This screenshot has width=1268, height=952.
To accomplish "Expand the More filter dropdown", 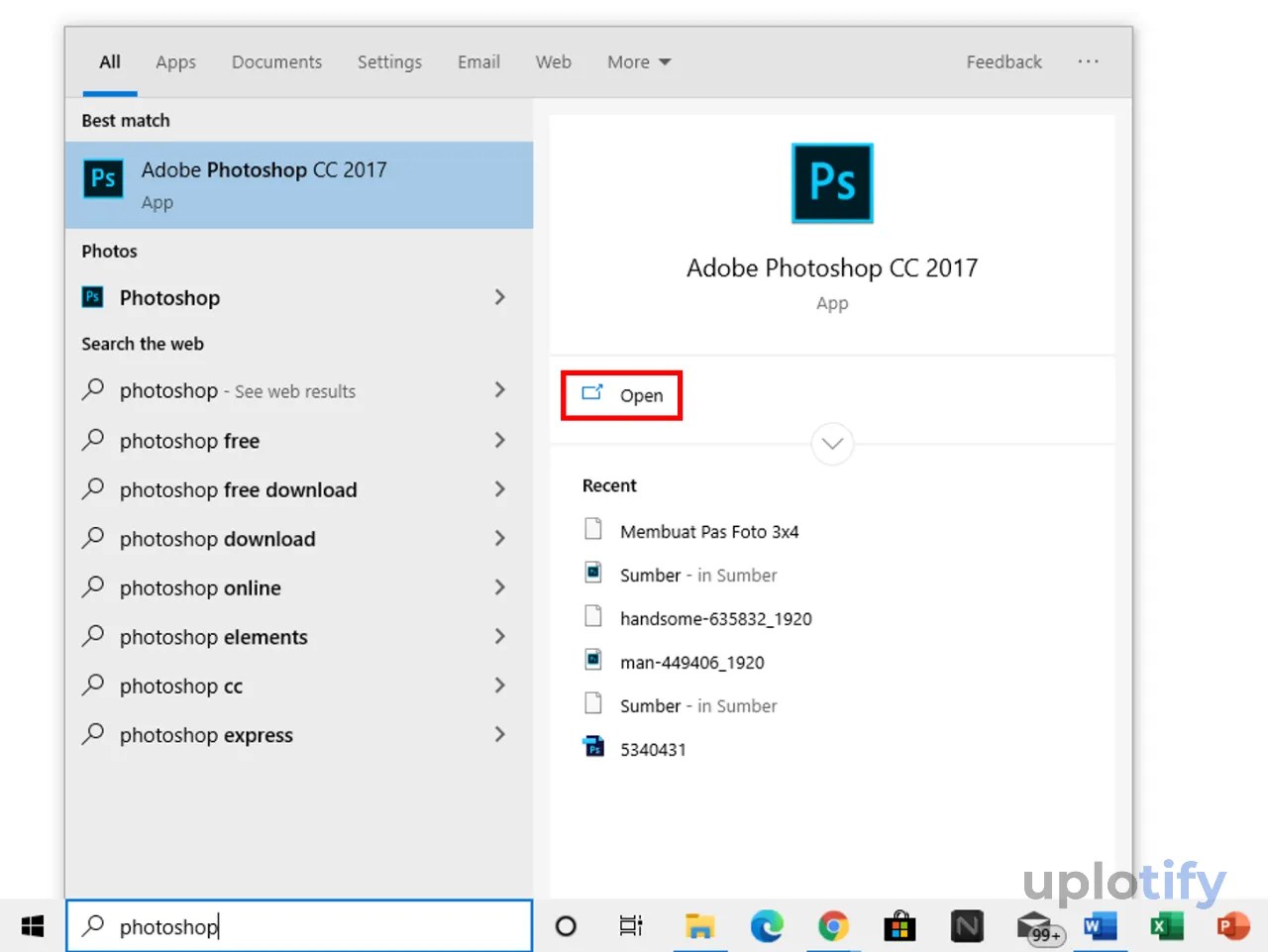I will (639, 61).
